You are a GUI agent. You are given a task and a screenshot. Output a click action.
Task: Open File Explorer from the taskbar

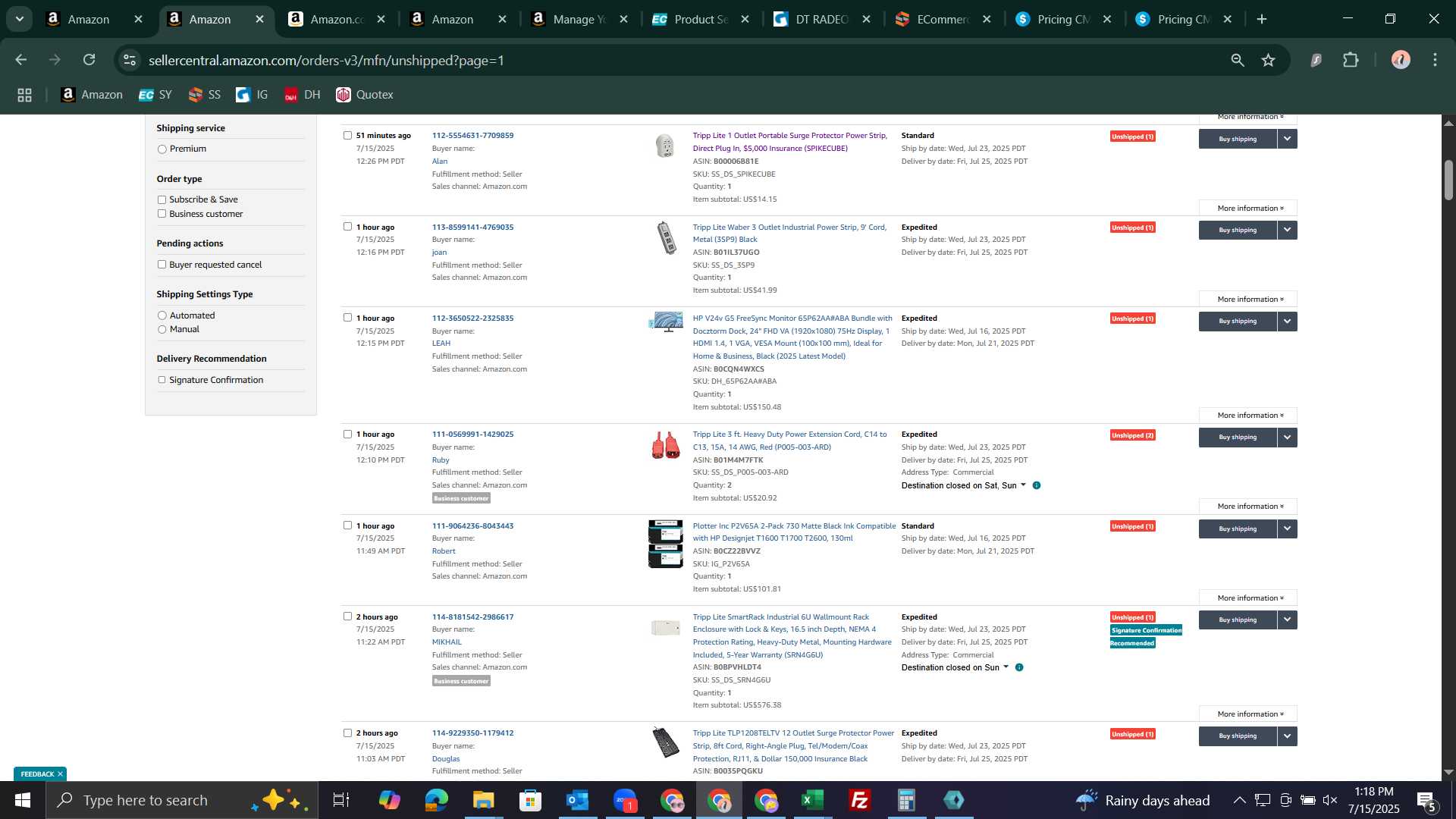[484, 800]
